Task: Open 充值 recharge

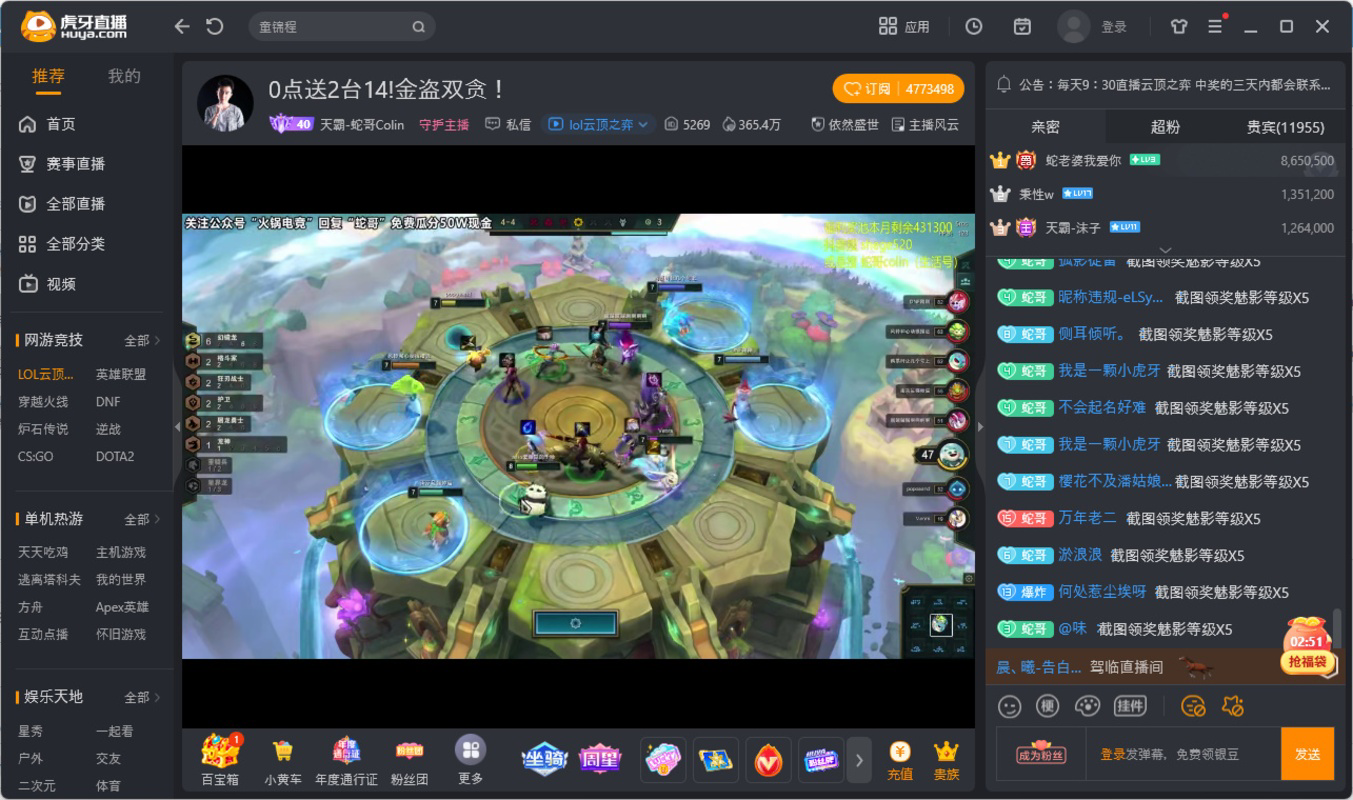Action: point(900,761)
